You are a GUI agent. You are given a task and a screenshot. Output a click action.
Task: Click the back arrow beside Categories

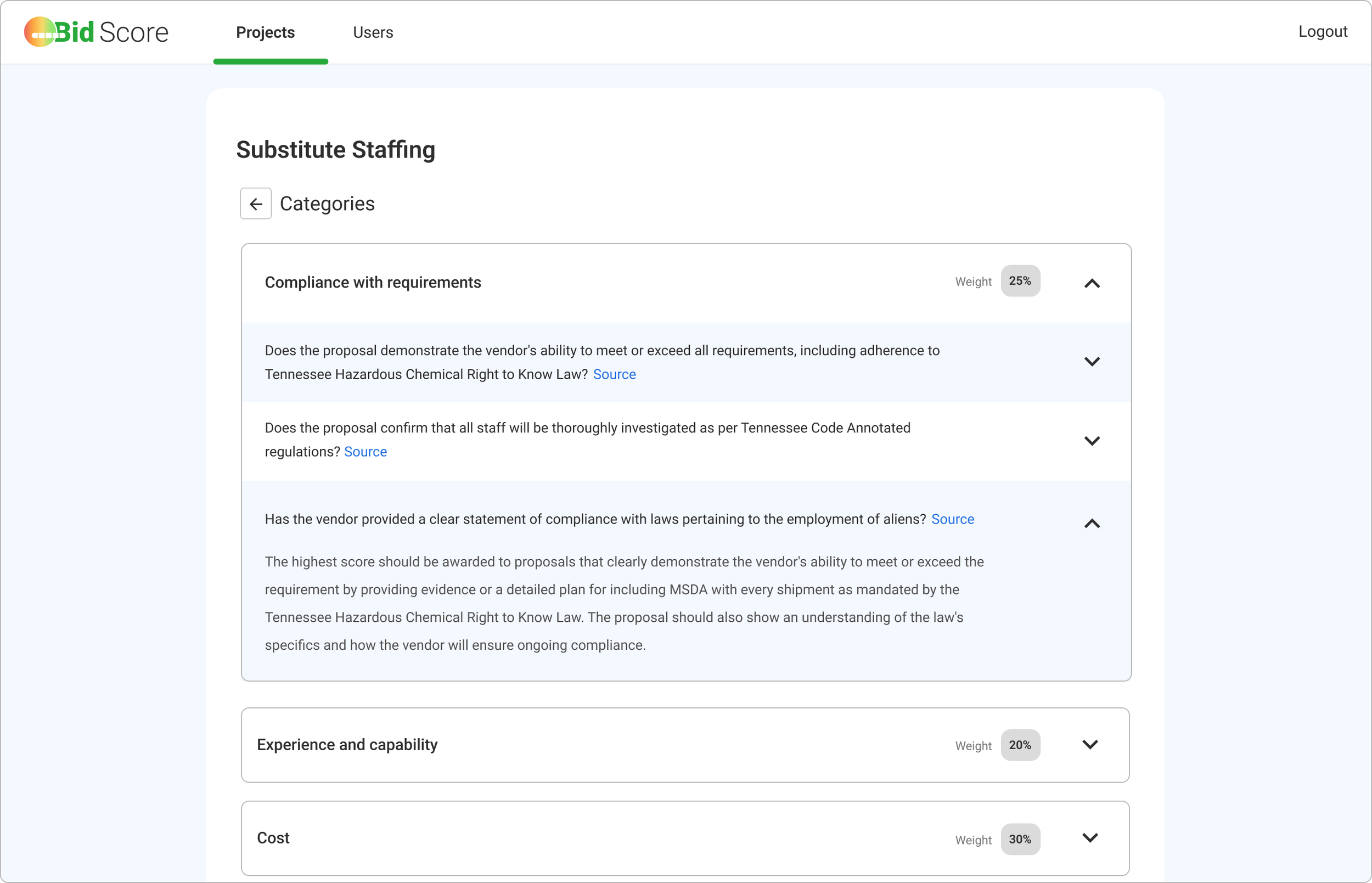coord(256,204)
